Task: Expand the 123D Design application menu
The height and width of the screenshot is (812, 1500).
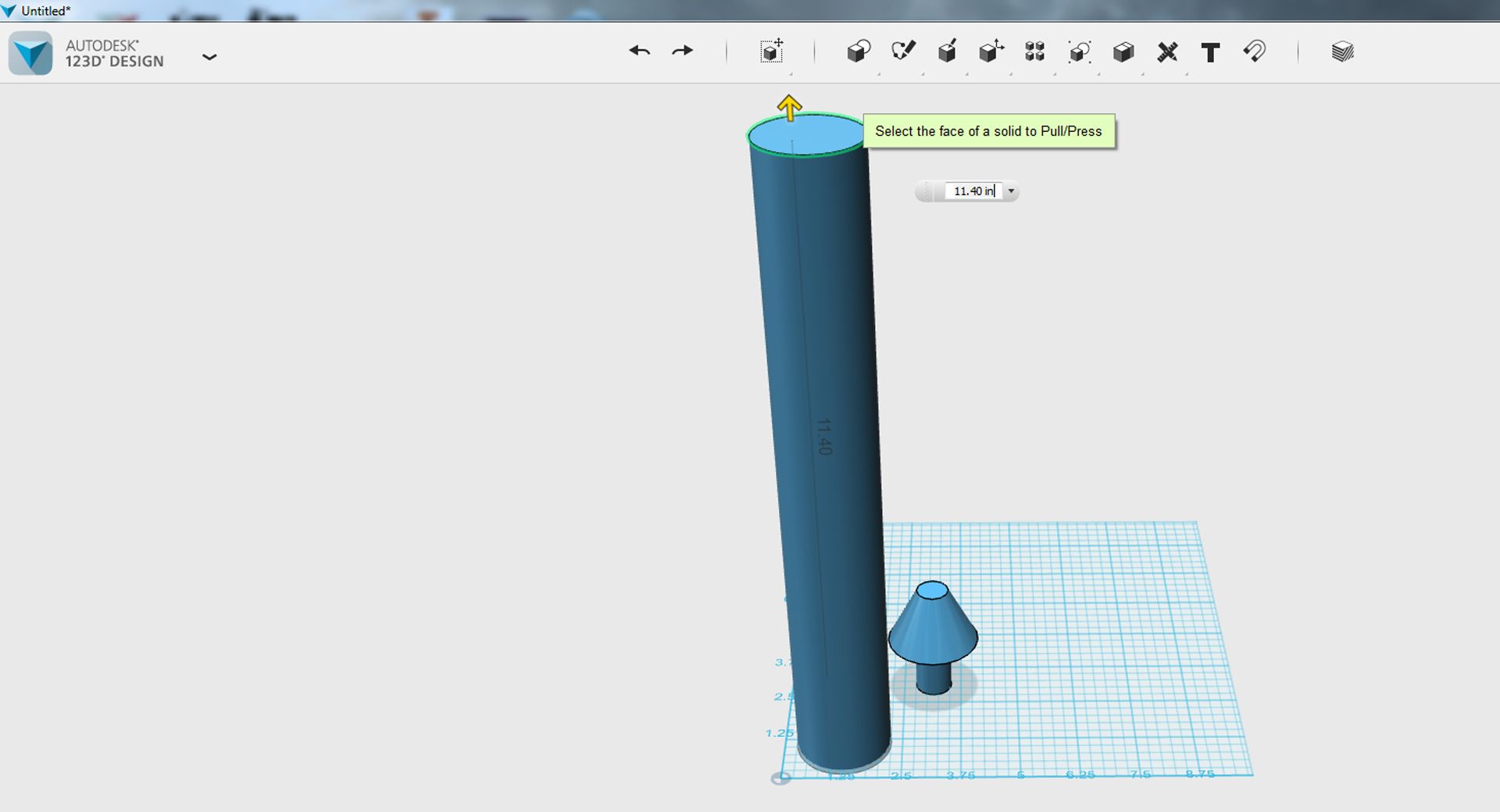Action: pyautogui.click(x=209, y=56)
